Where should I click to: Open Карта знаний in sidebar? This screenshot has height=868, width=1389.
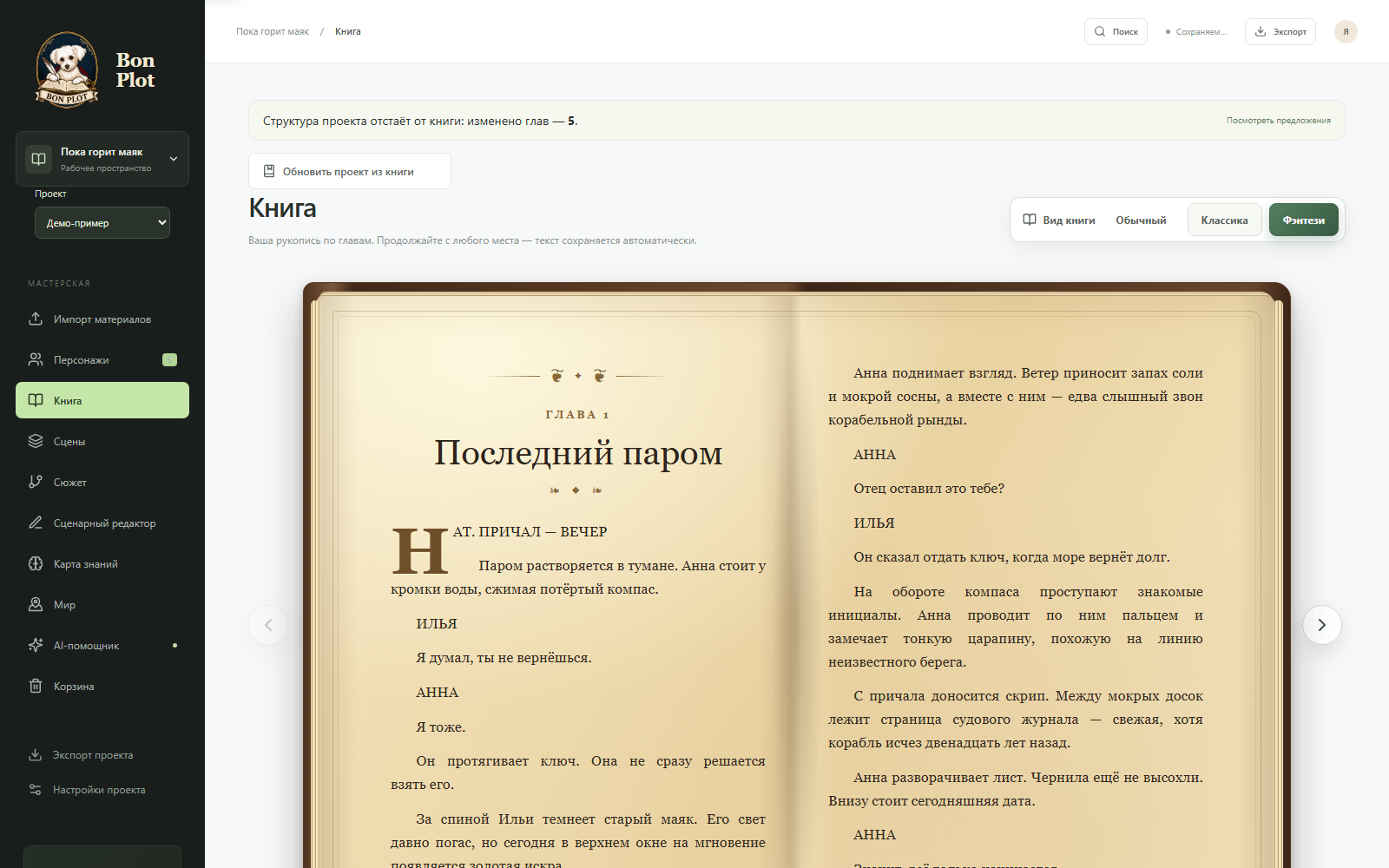click(102, 563)
